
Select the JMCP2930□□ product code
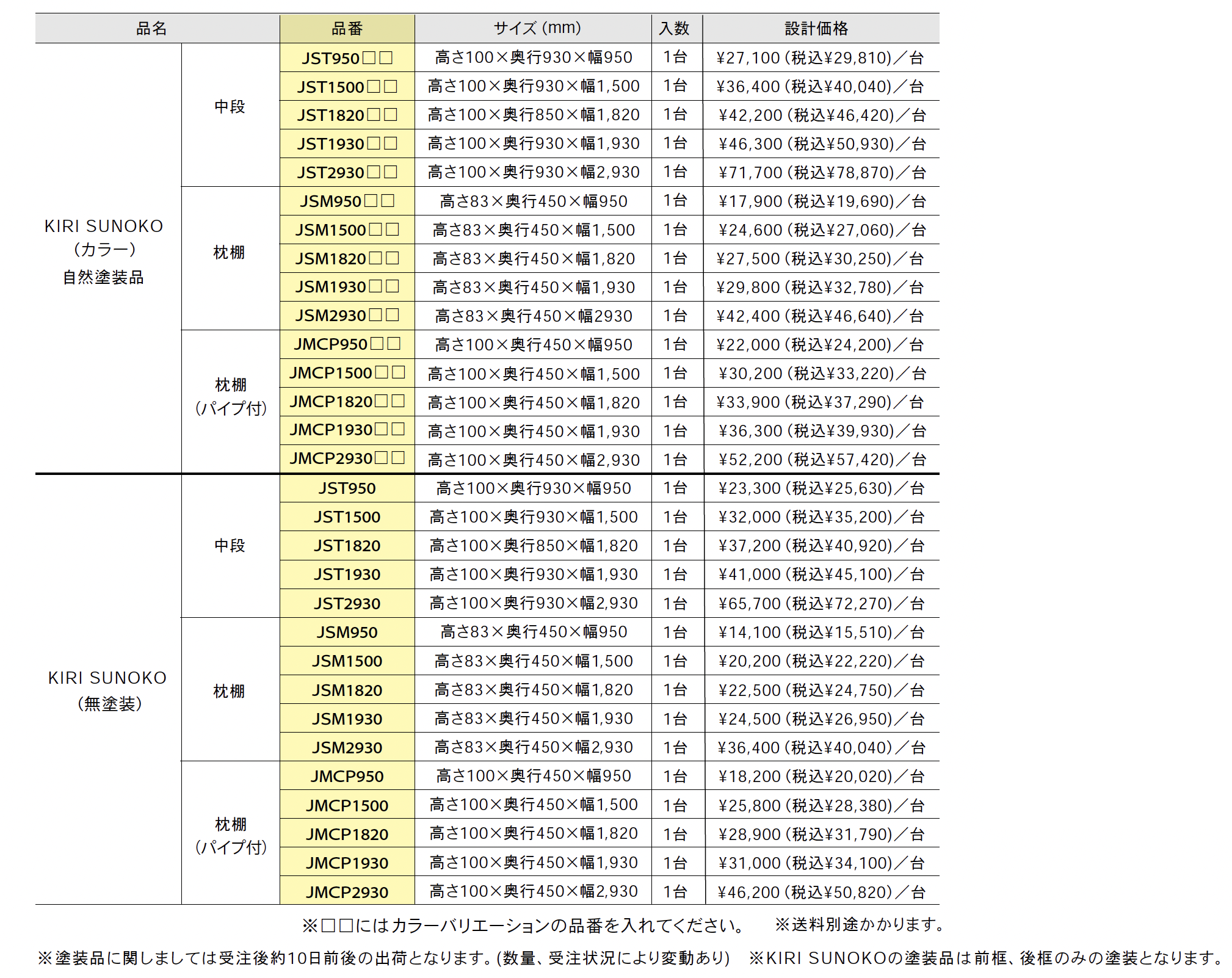point(347,458)
